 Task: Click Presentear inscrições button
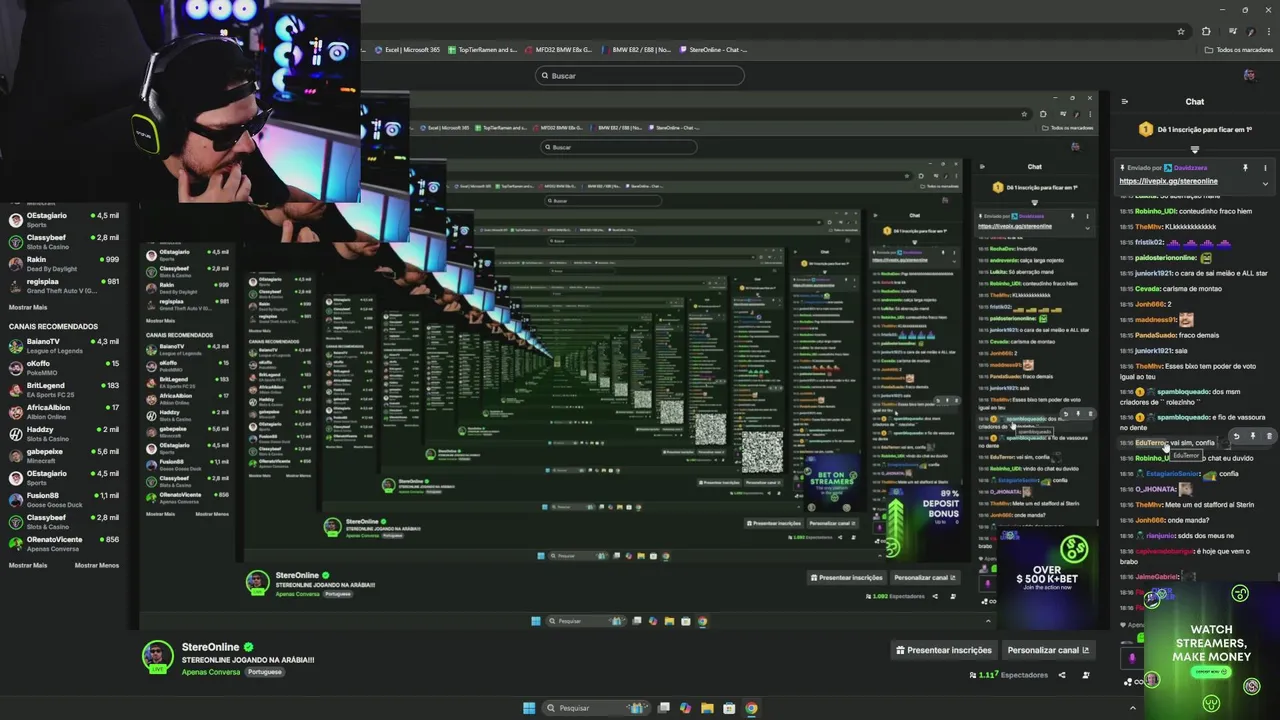point(944,650)
